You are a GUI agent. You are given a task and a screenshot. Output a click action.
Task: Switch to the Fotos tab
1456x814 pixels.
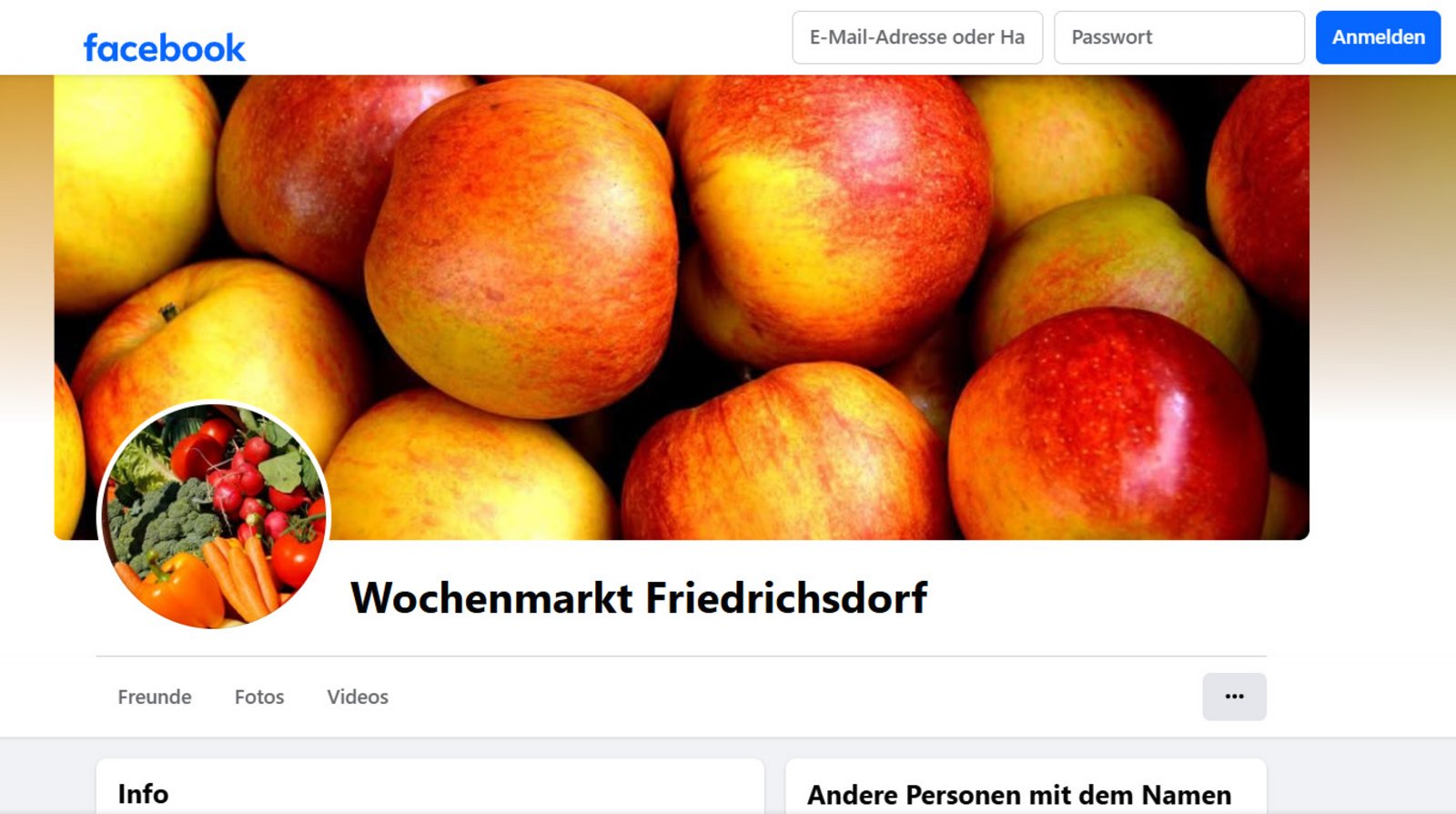[x=259, y=697]
